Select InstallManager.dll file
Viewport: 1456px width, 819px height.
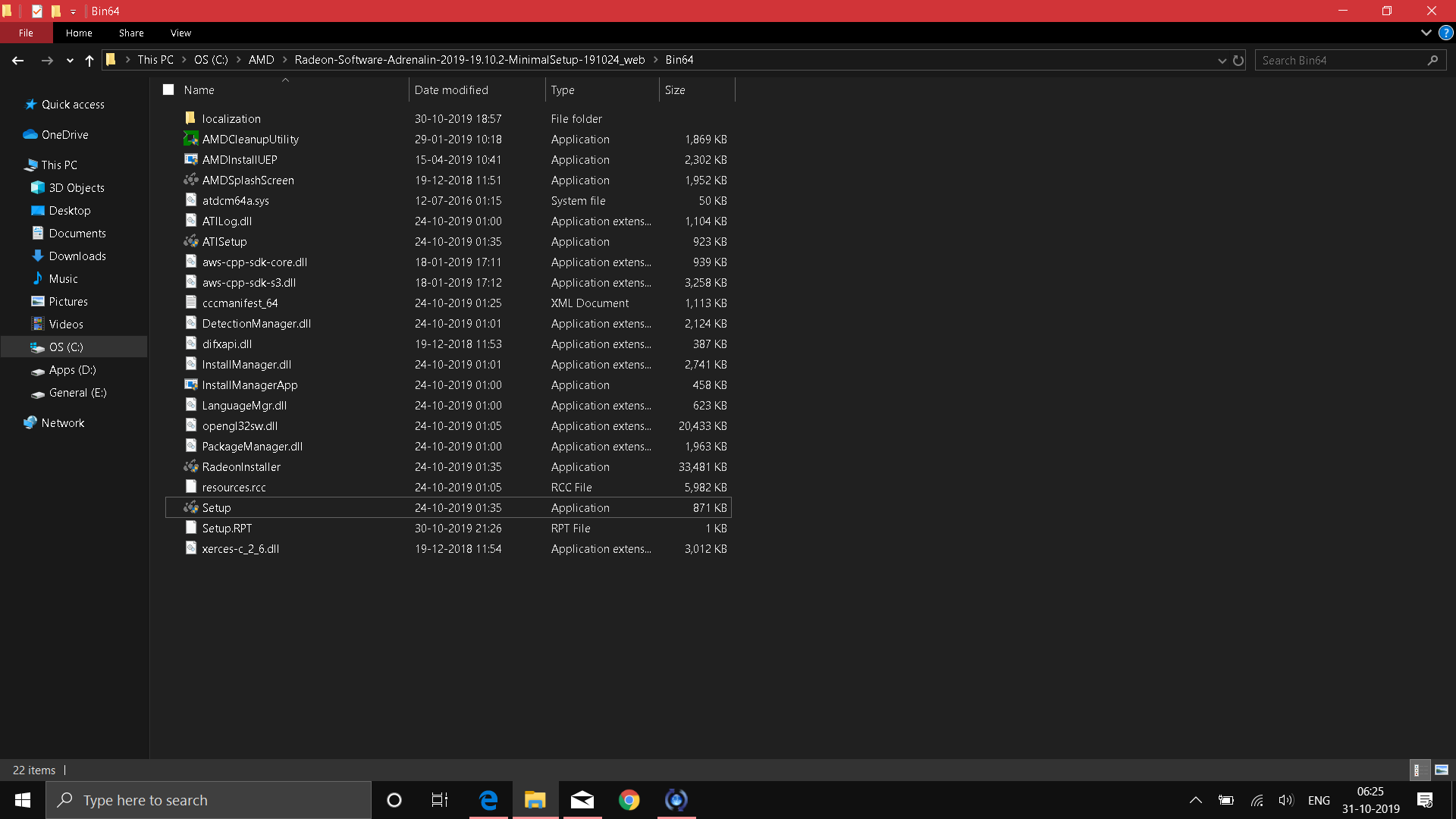point(246,365)
